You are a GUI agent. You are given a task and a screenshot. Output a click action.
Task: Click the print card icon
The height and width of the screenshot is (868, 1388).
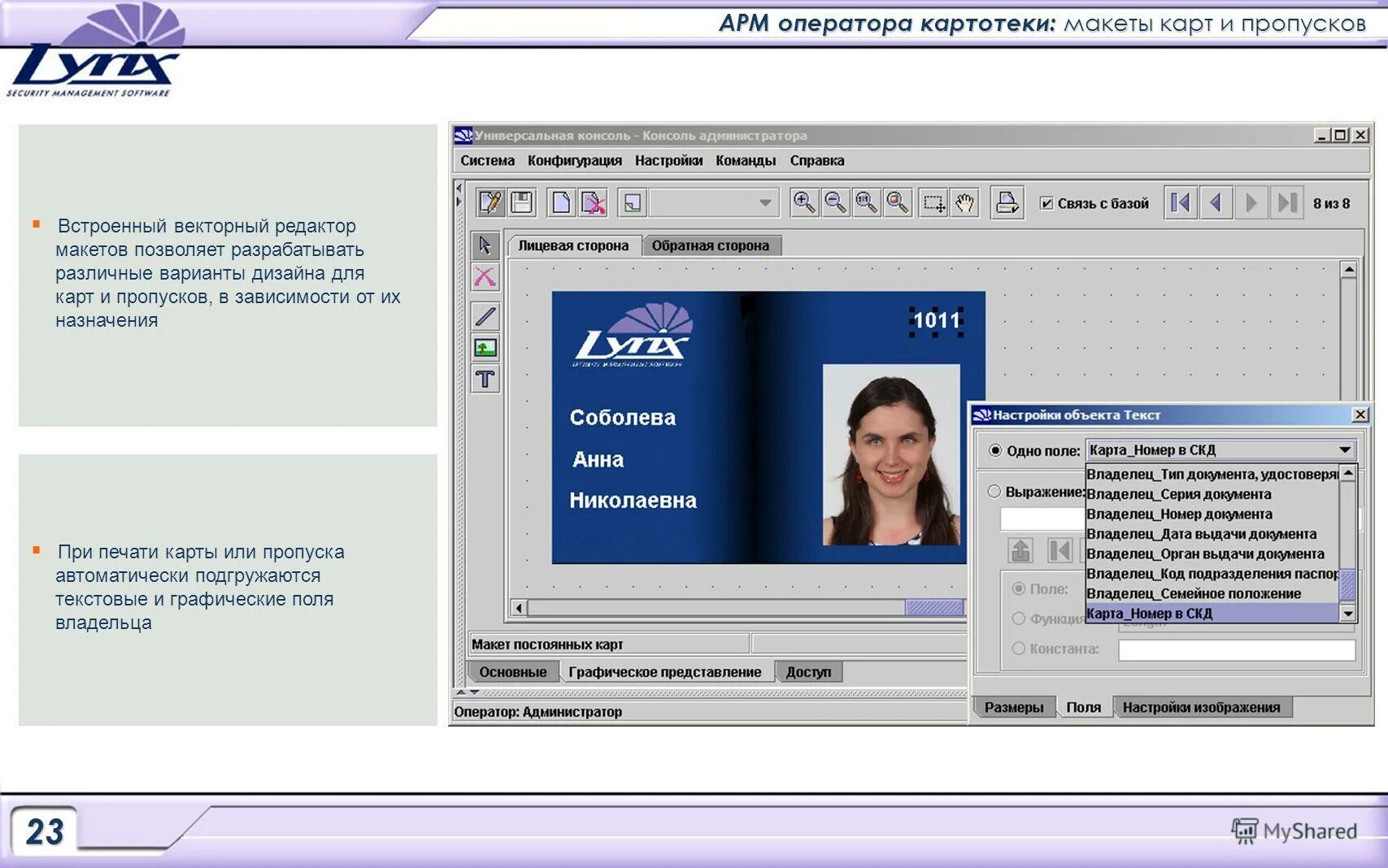point(1007,202)
